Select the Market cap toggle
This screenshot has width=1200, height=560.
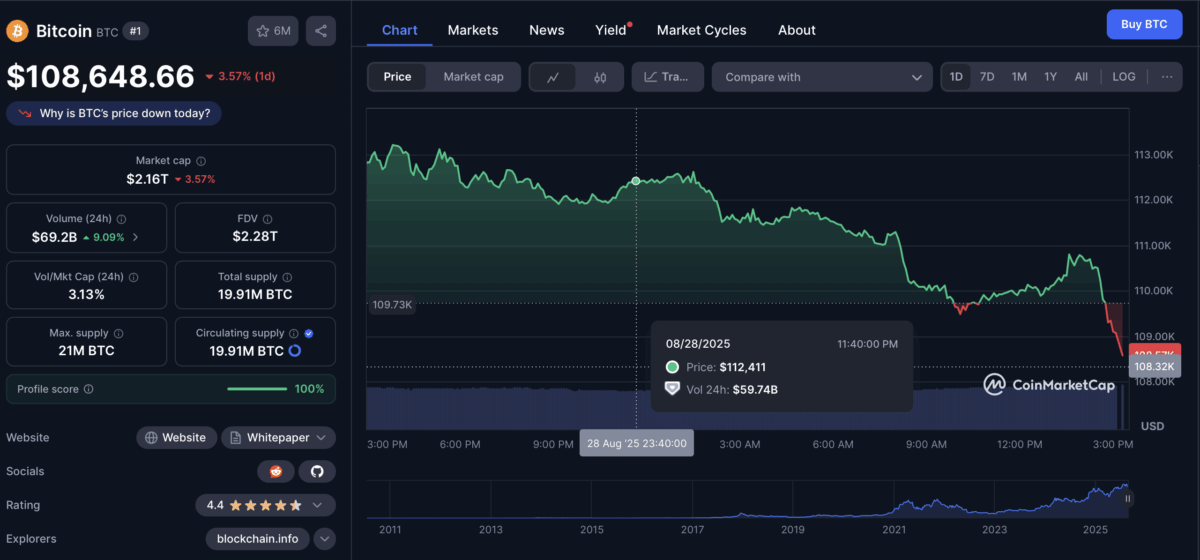point(473,77)
